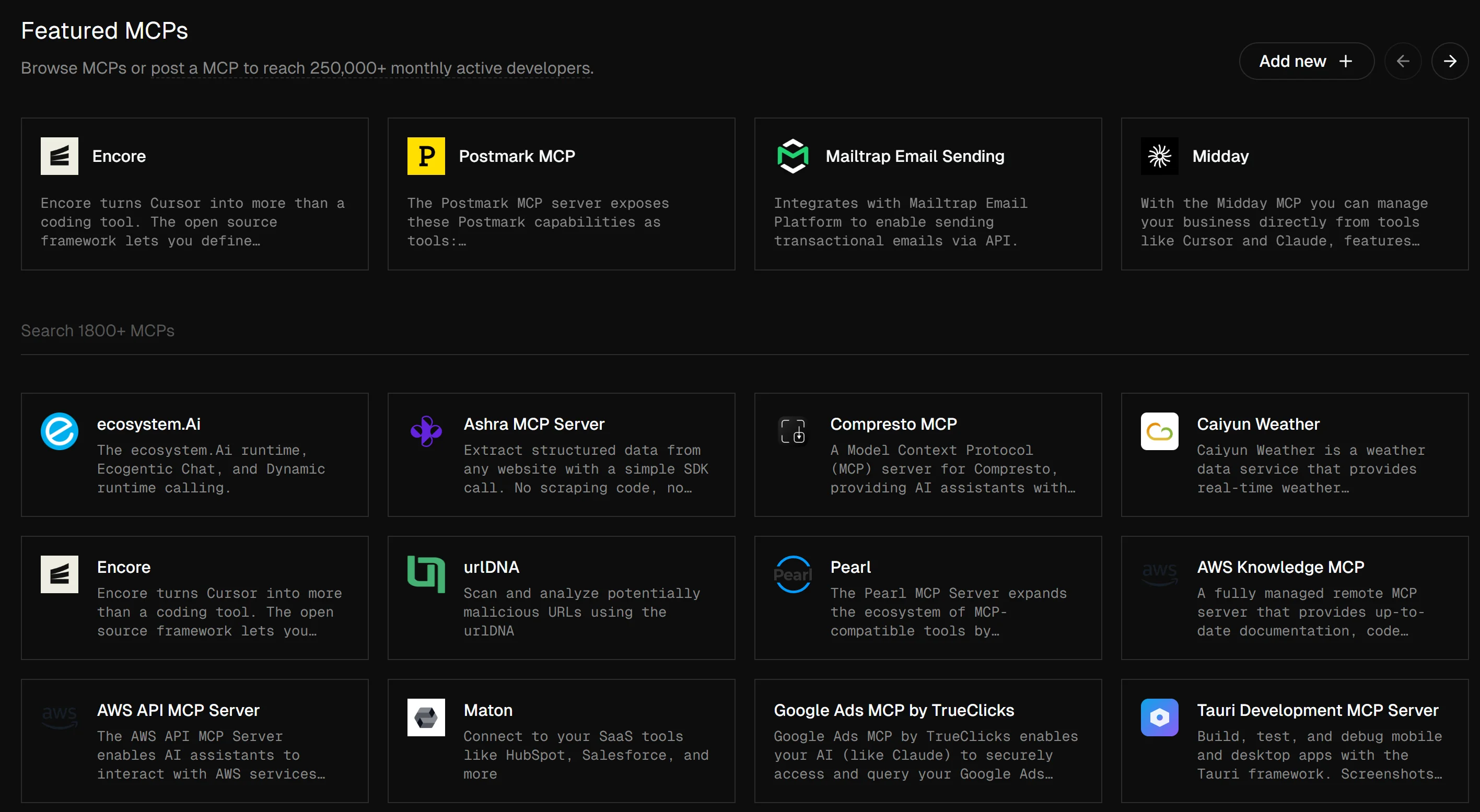Open the AWS API MCP Server title
1480x812 pixels.
[178, 710]
